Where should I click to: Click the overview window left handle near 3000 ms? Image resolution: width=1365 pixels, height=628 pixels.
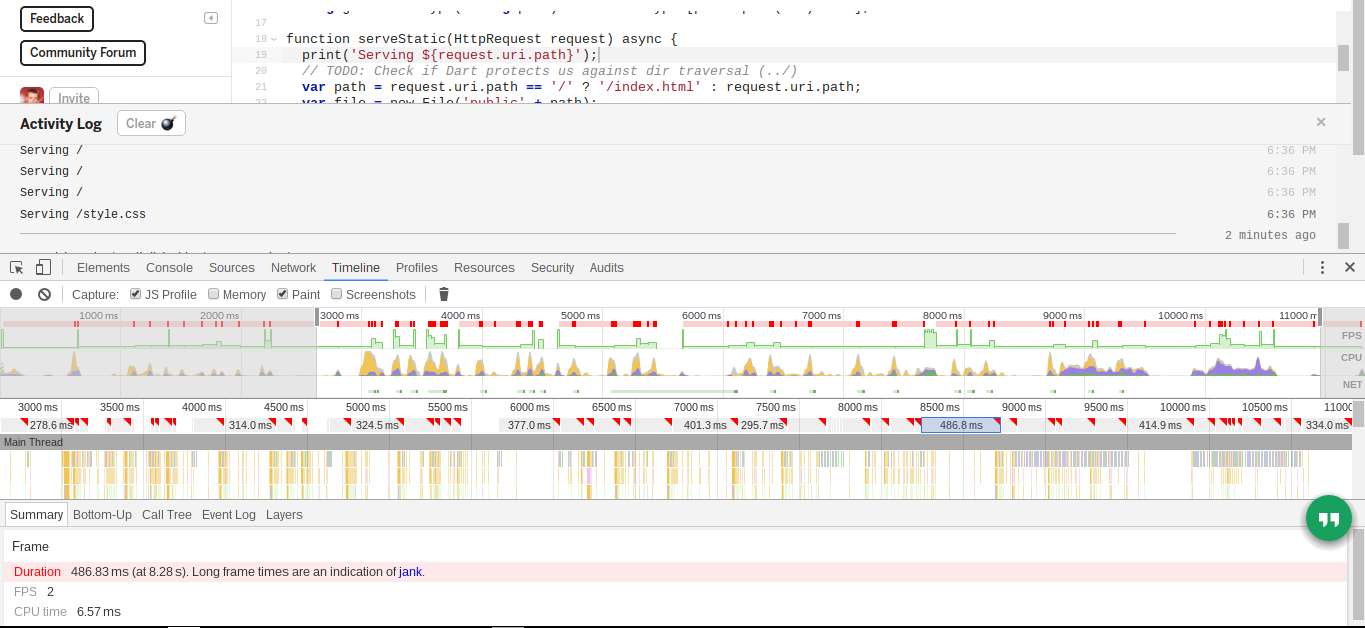click(317, 316)
